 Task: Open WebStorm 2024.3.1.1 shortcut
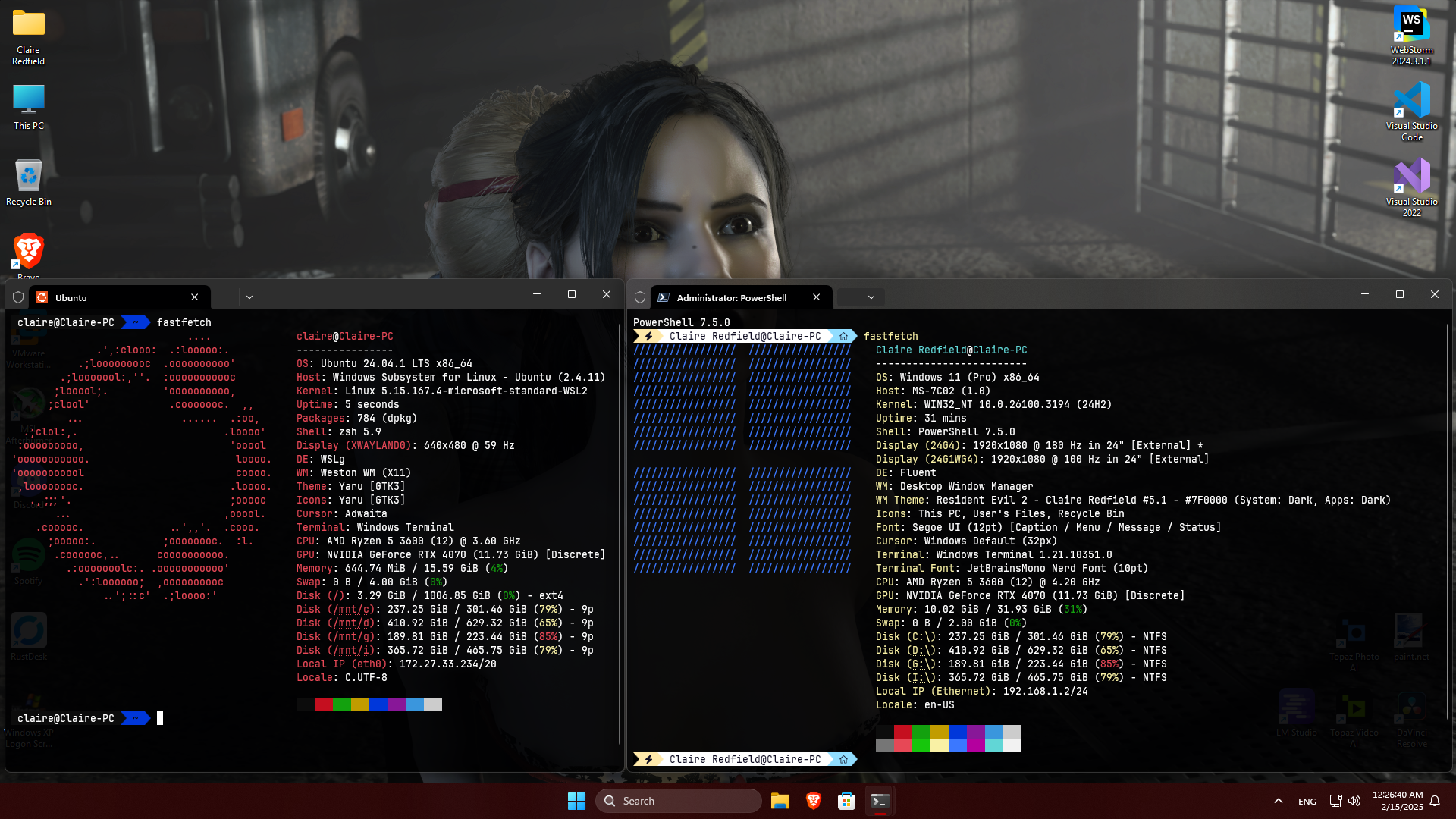pyautogui.click(x=1411, y=36)
